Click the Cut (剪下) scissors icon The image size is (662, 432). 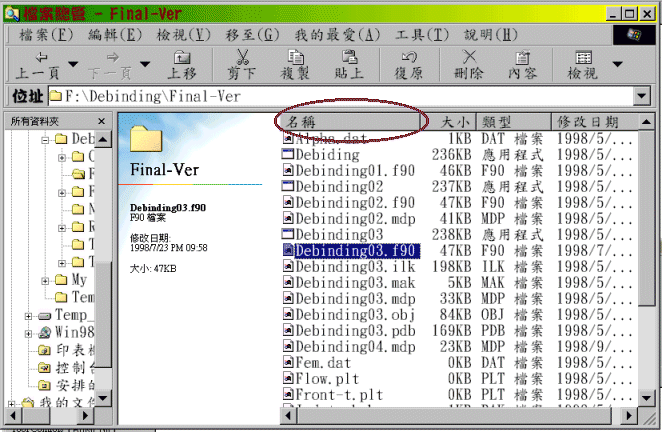(240, 65)
